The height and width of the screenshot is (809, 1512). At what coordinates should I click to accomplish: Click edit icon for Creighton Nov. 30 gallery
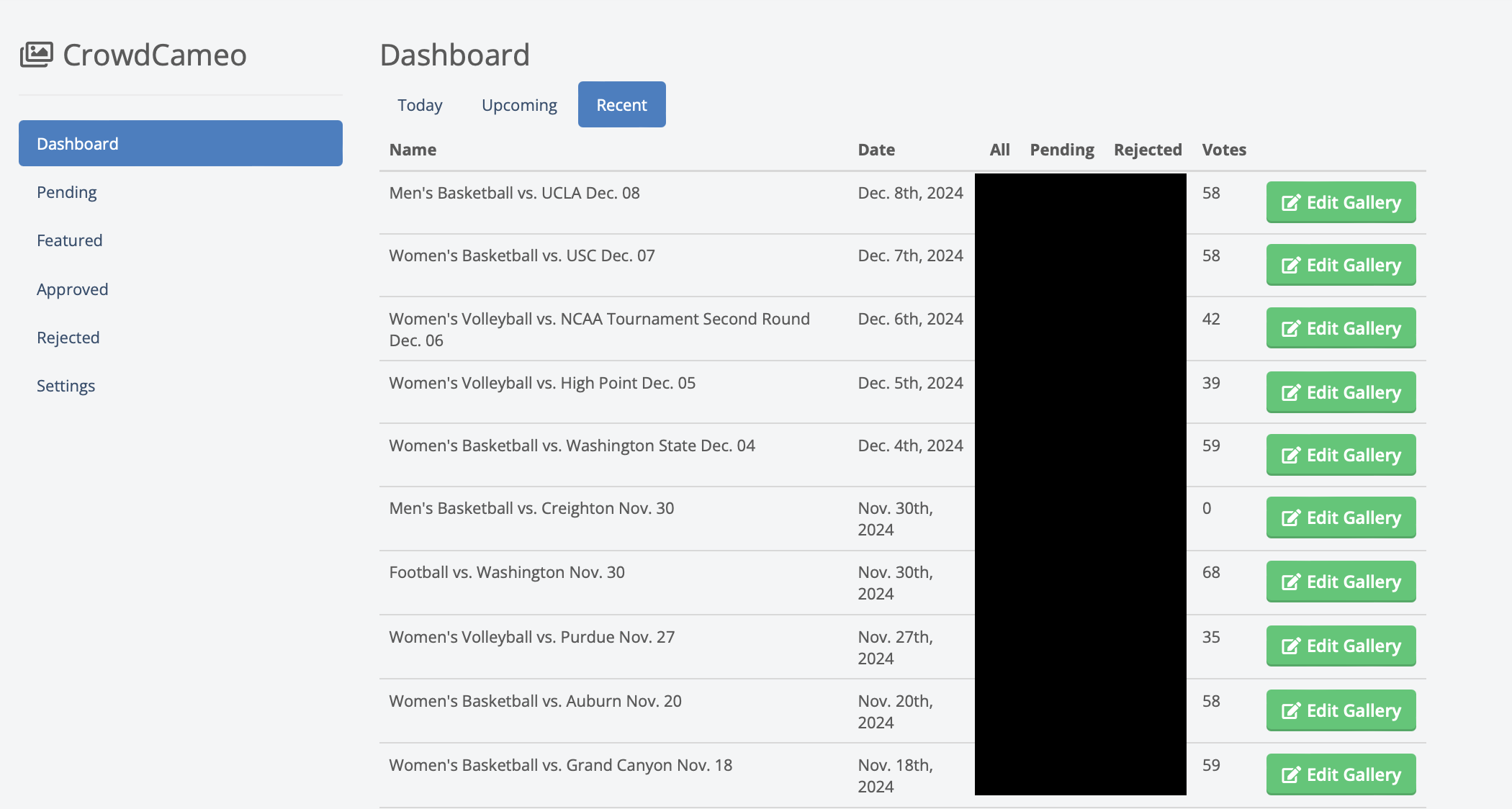click(1291, 518)
